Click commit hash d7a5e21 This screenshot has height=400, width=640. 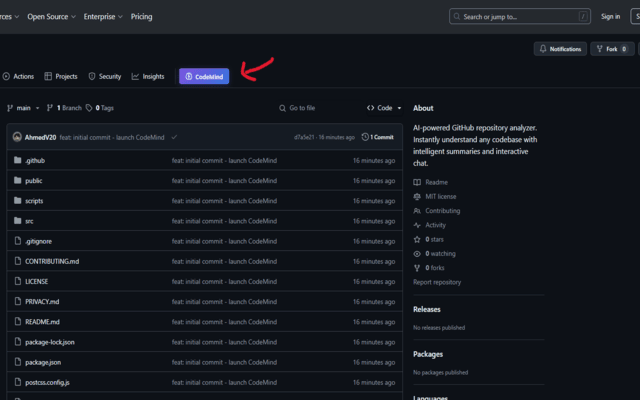click(x=304, y=138)
